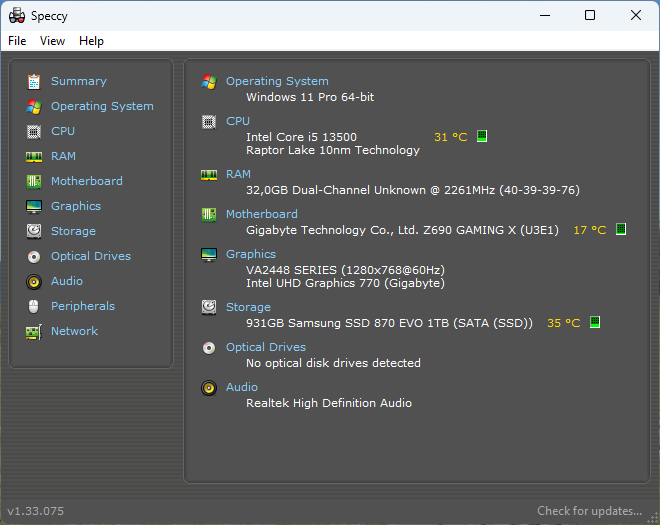Open Audio section from sidebar

(67, 281)
